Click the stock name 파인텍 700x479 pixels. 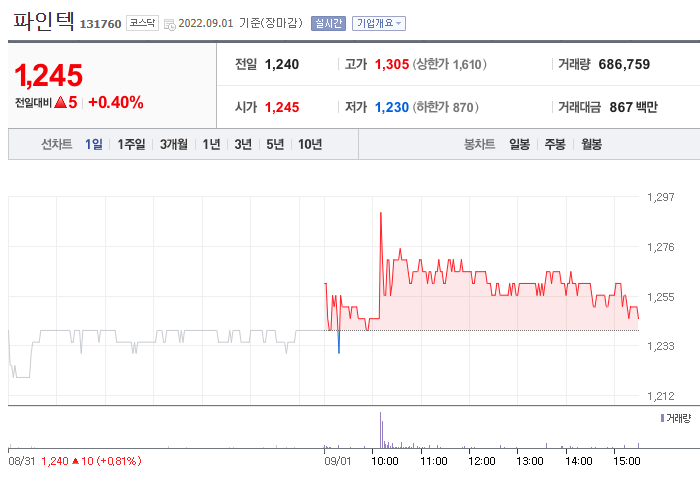43,21
